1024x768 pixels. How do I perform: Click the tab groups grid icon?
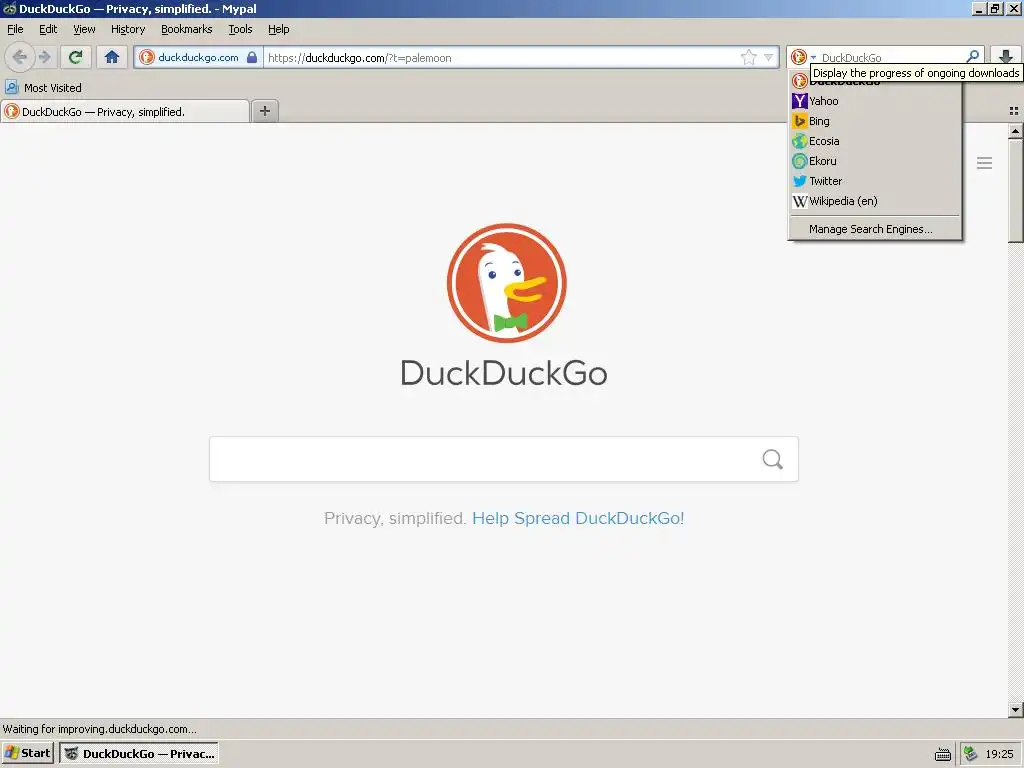[1014, 111]
